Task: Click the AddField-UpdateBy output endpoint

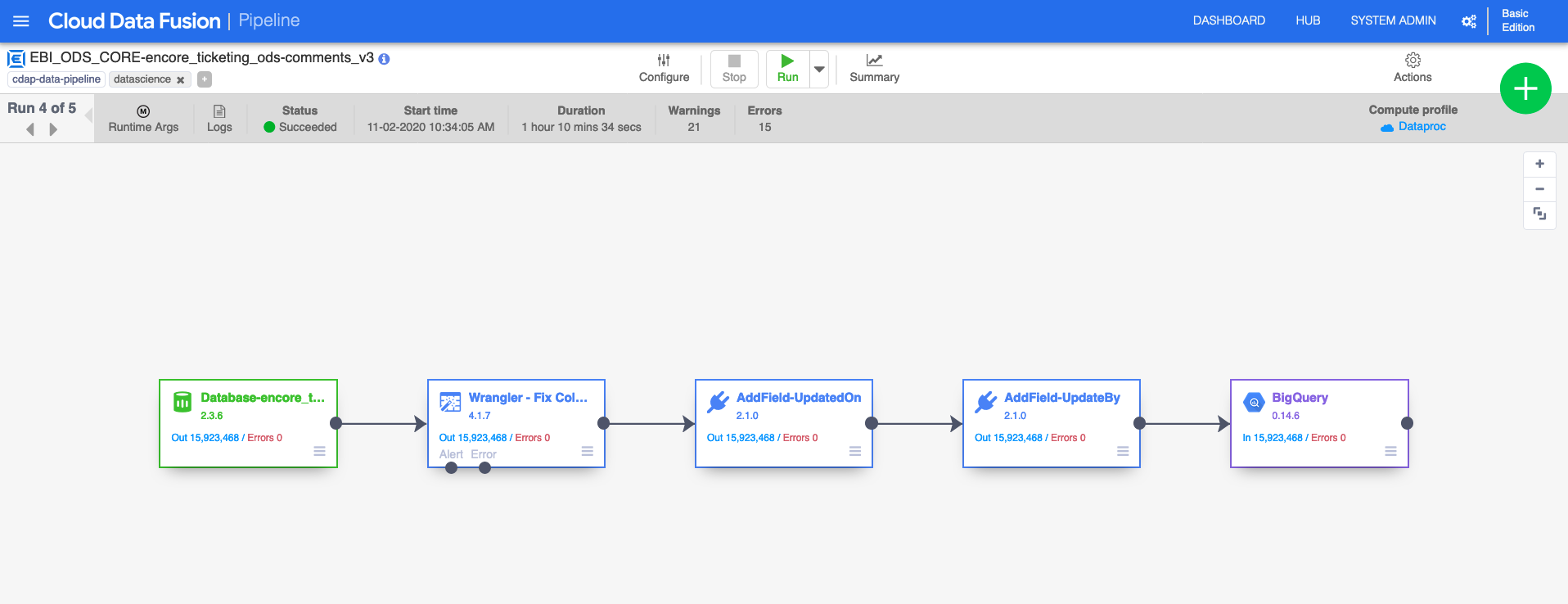Action: 1139,423
